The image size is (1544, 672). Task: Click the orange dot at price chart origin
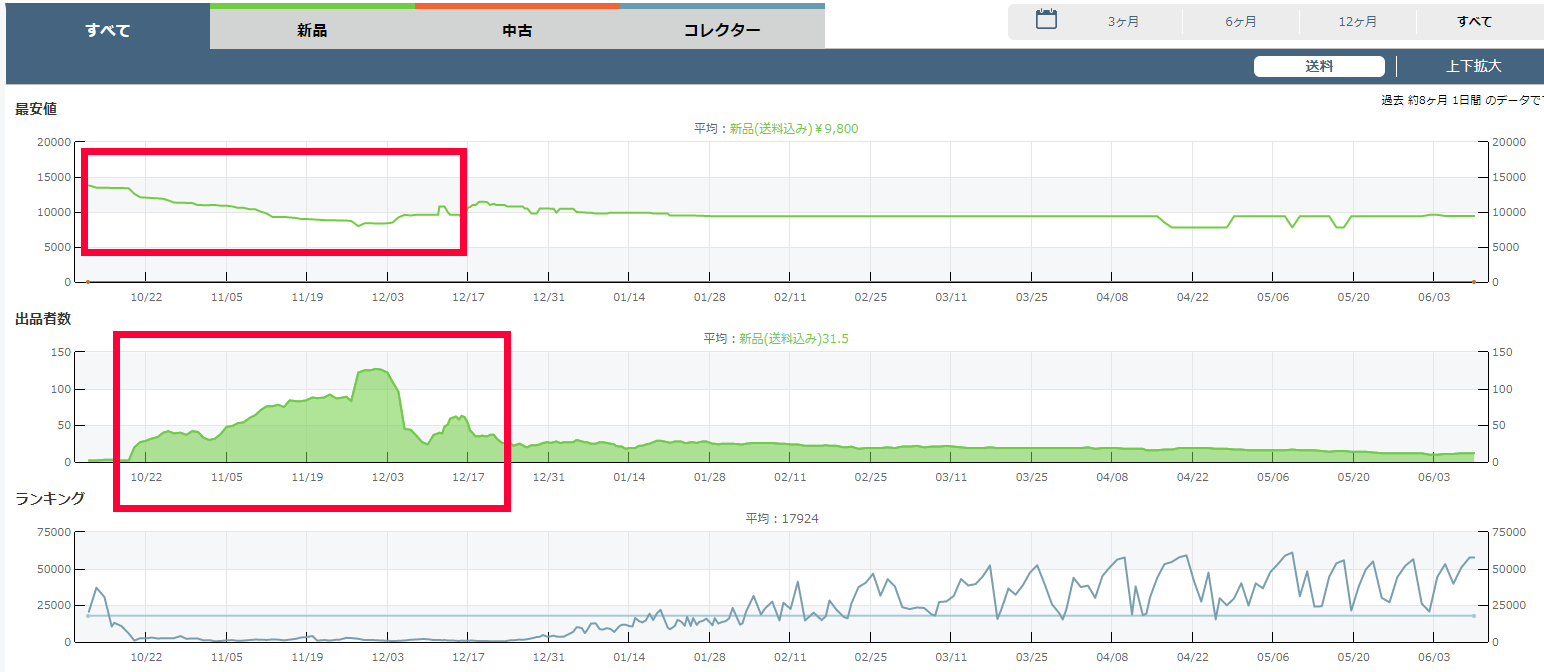click(x=88, y=282)
